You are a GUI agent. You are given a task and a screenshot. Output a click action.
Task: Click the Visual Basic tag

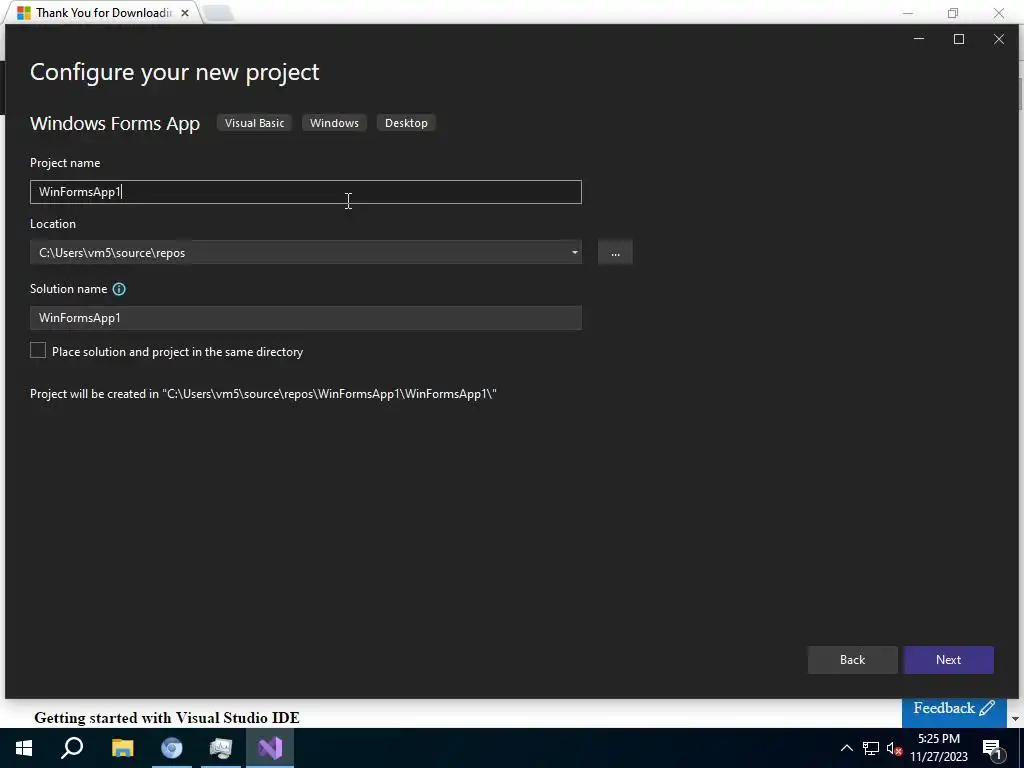(x=255, y=123)
